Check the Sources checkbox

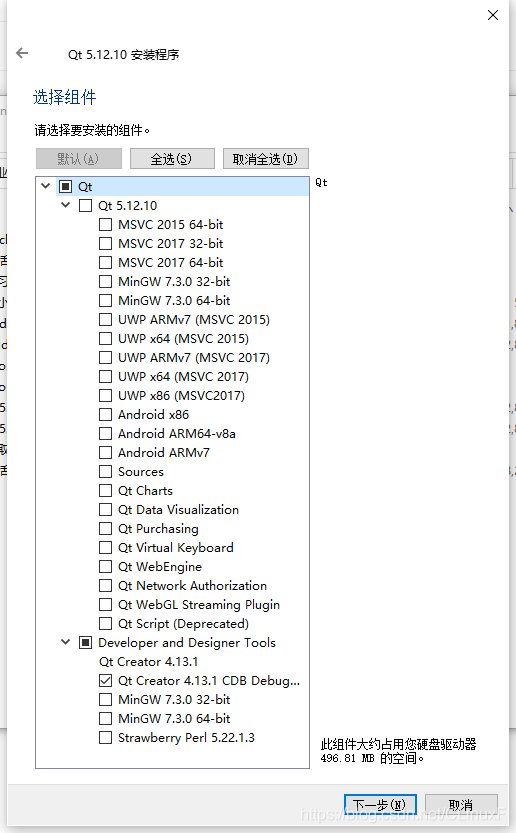tap(106, 472)
